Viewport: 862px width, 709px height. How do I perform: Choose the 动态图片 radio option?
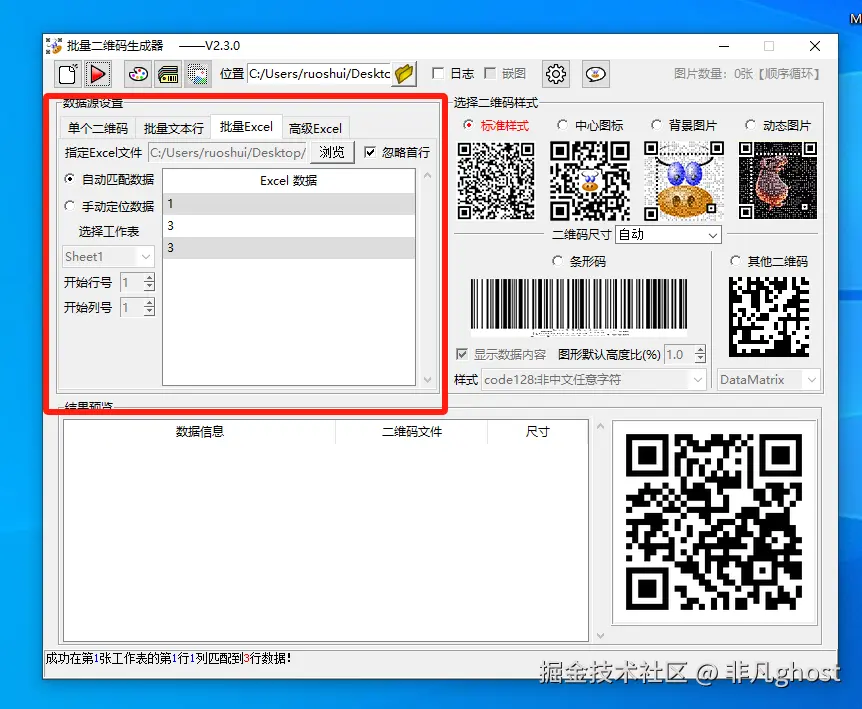[x=750, y=125]
